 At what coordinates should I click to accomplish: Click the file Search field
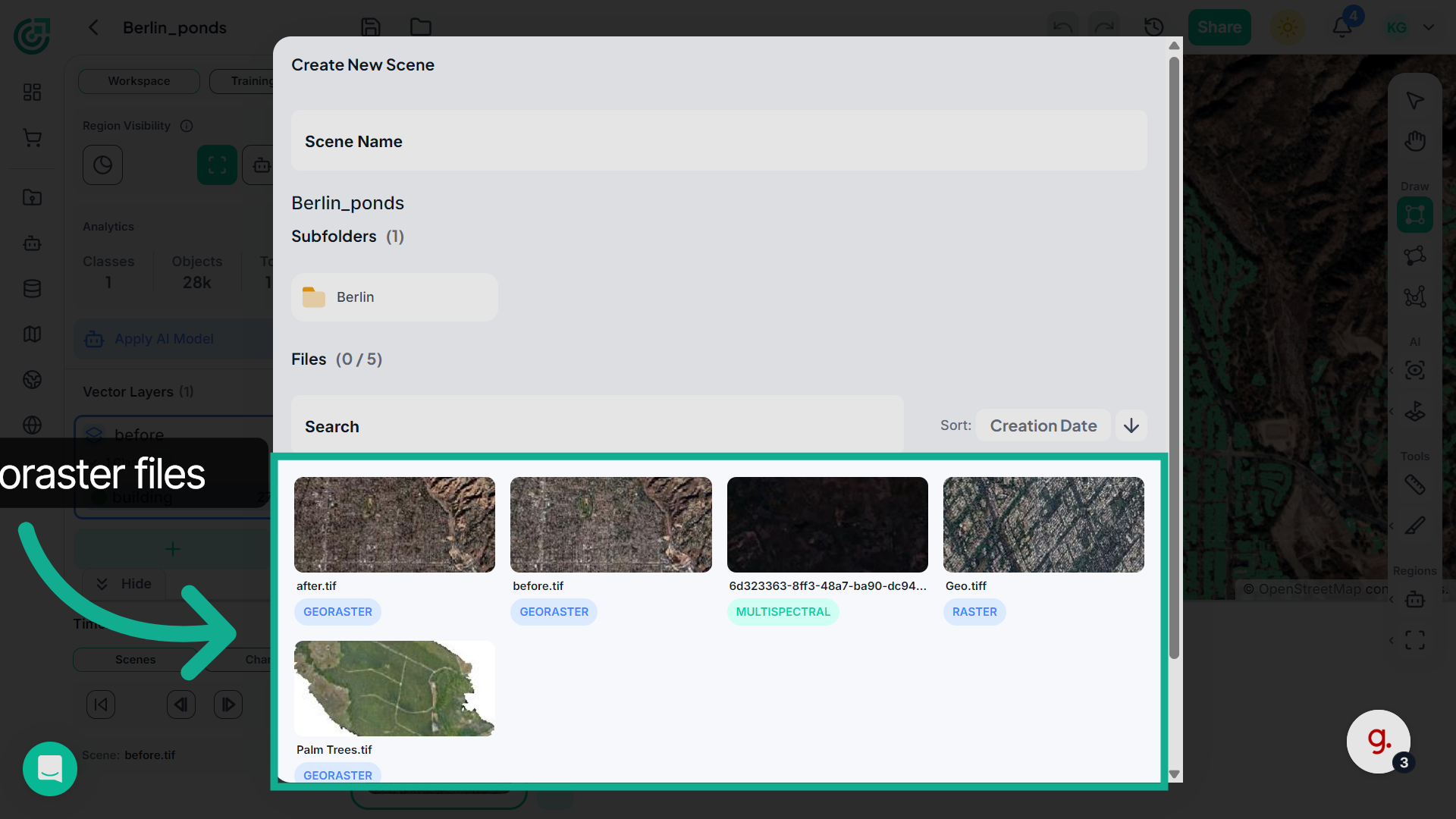pos(598,425)
